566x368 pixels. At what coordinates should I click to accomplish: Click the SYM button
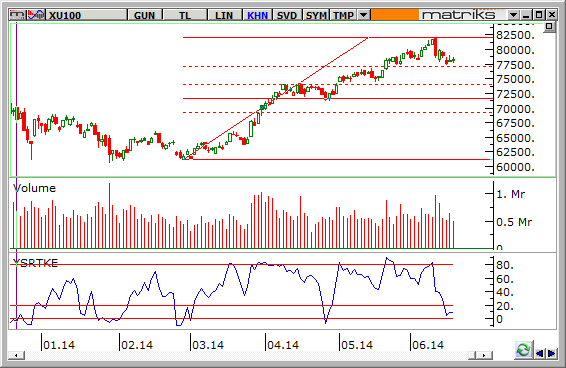316,15
